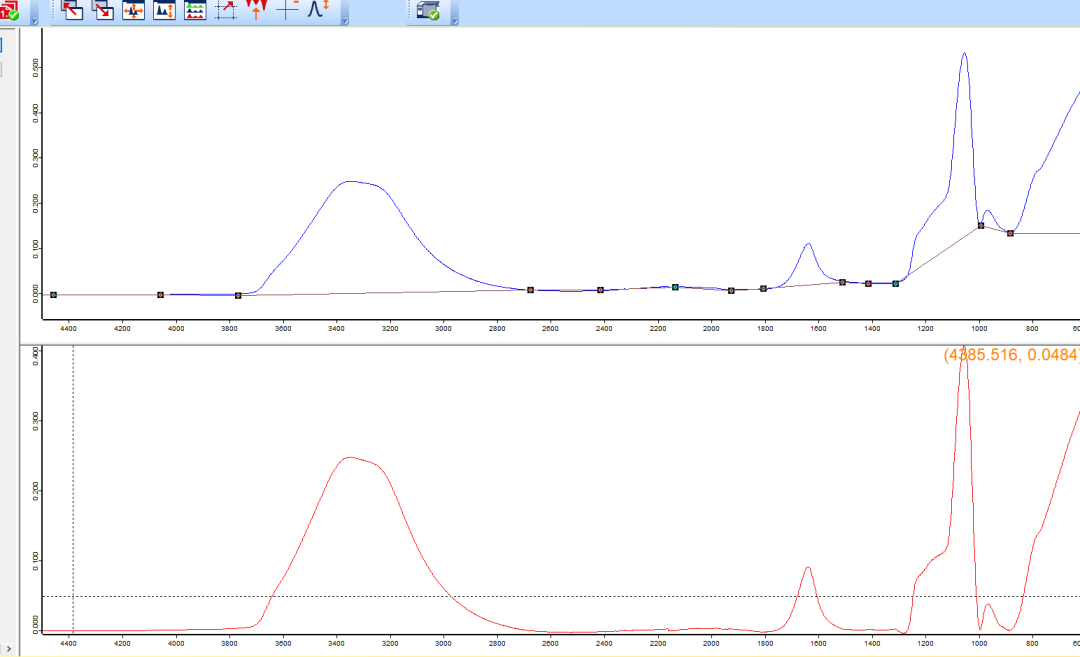Click the baseline anchor point near 3770

[238, 296]
